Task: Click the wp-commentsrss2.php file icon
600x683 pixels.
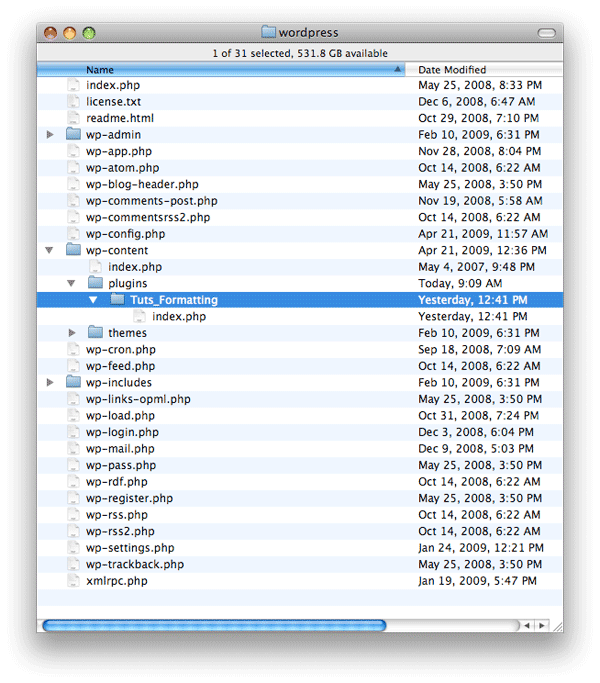Action: (74, 217)
